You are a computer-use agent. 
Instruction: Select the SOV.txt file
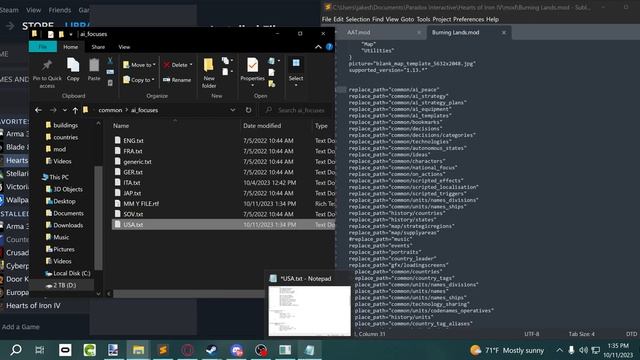click(133, 214)
